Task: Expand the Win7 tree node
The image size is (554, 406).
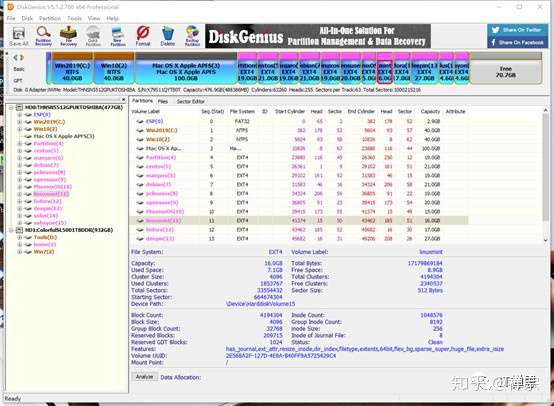Action: [x=20, y=252]
